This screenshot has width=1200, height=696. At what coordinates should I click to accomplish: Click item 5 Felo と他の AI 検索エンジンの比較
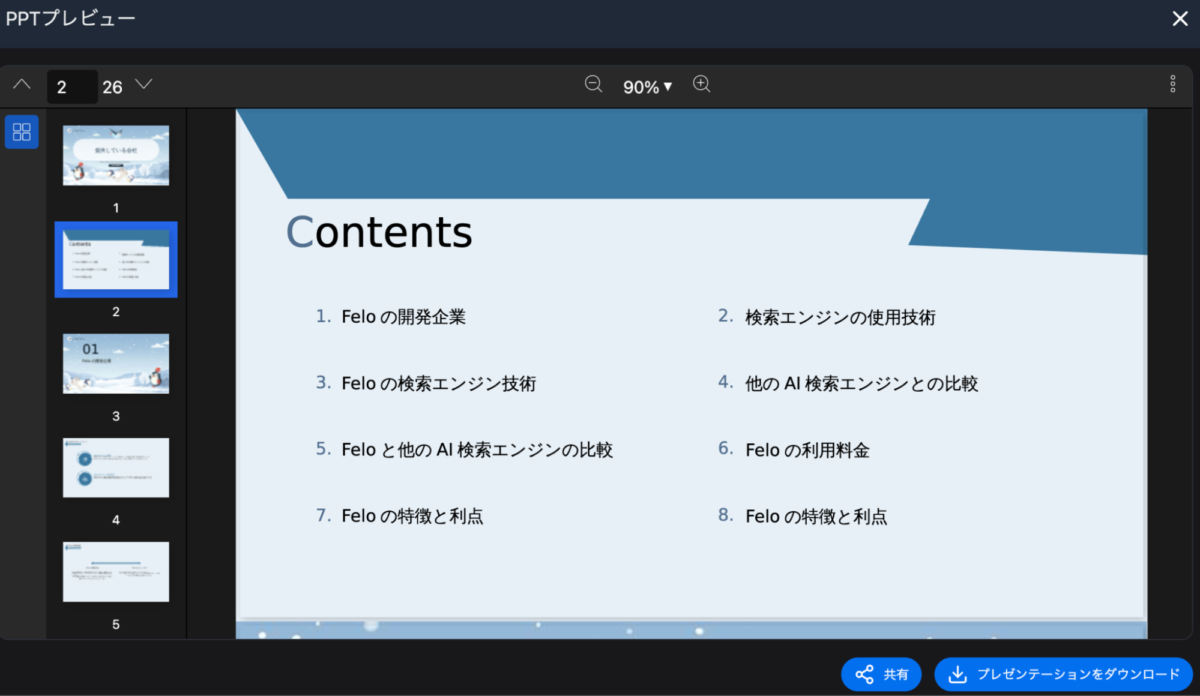point(464,450)
